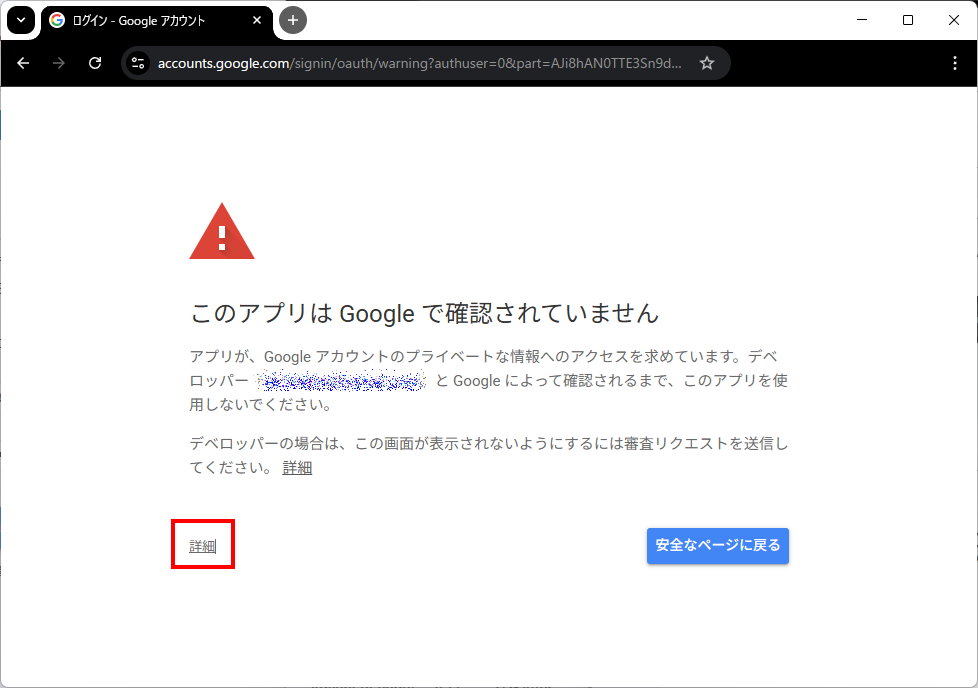
Task: Maximize the Chrome window
Action: pos(908,20)
